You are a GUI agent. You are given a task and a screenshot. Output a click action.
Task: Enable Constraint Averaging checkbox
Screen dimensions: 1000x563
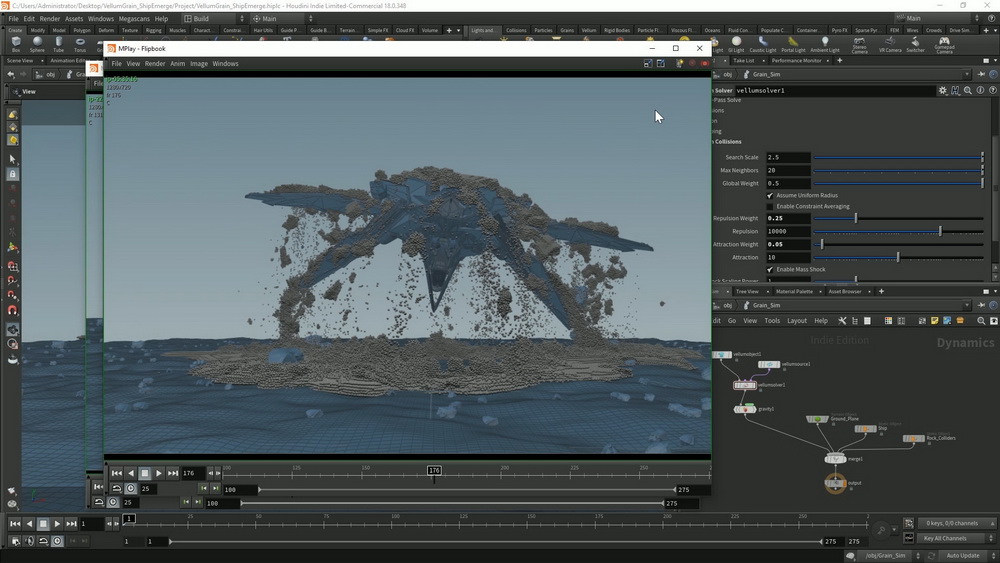coord(770,207)
